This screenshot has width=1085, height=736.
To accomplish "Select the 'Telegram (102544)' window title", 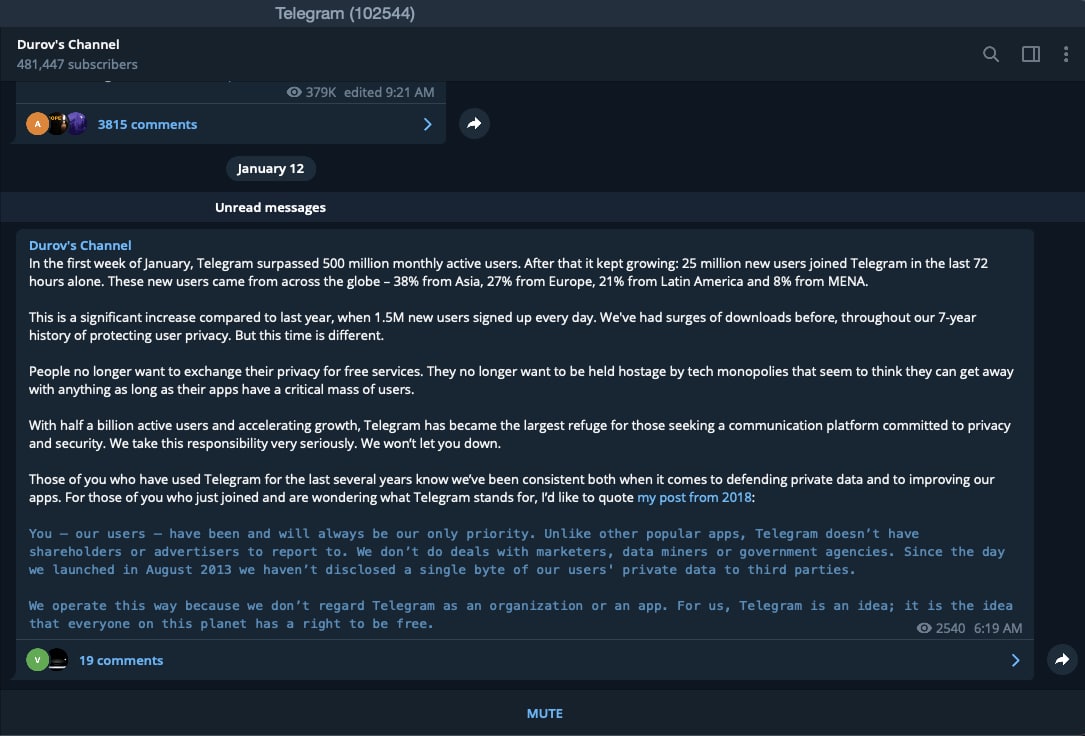I will [x=345, y=14].
